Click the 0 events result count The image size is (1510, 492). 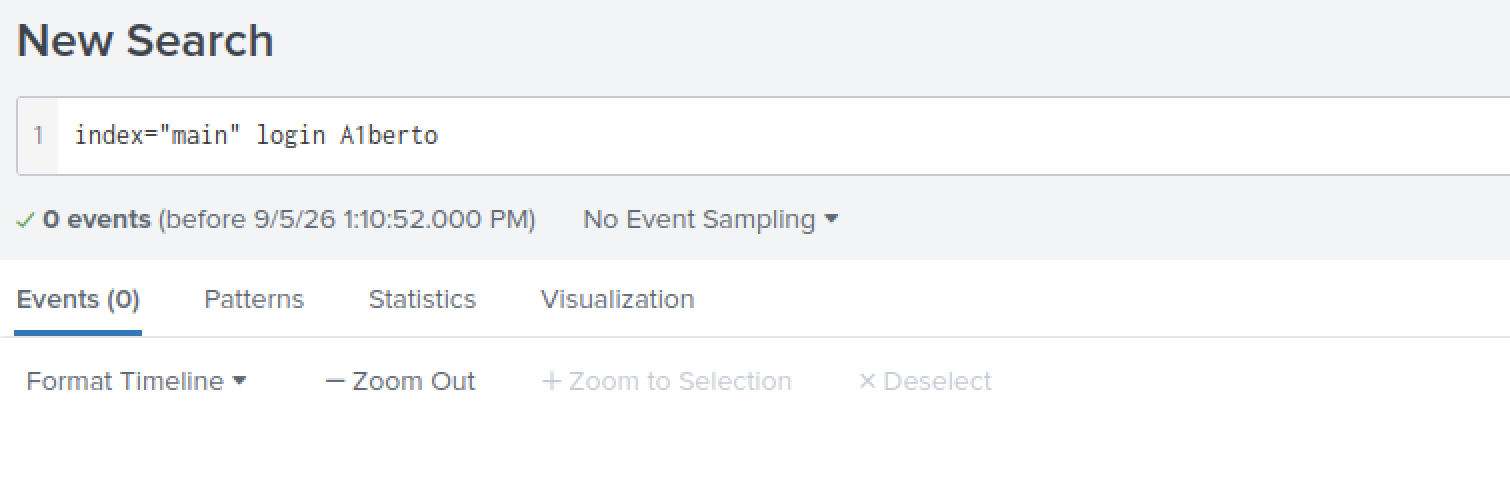(97, 220)
